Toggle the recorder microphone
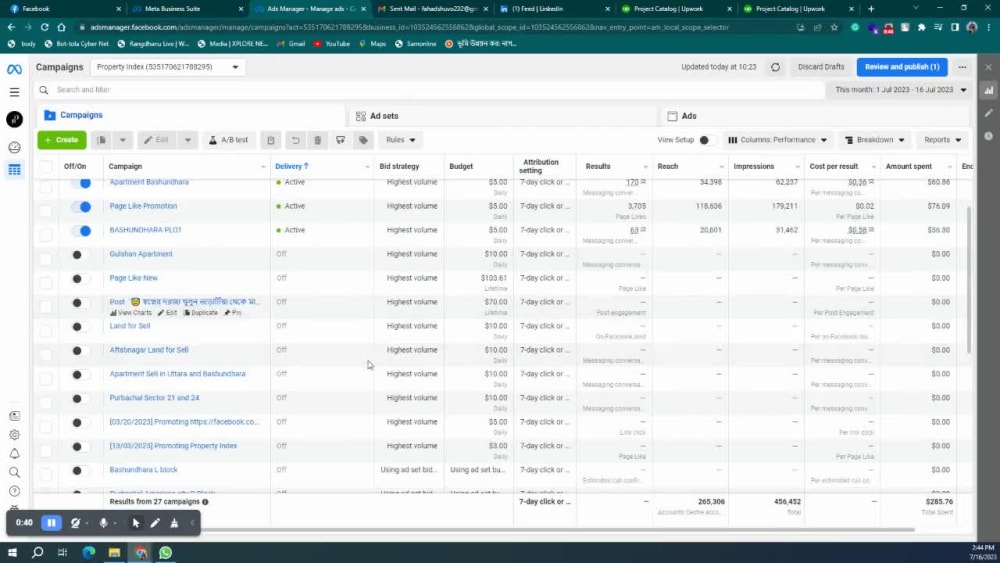The width and height of the screenshot is (1000, 563). click(103, 523)
